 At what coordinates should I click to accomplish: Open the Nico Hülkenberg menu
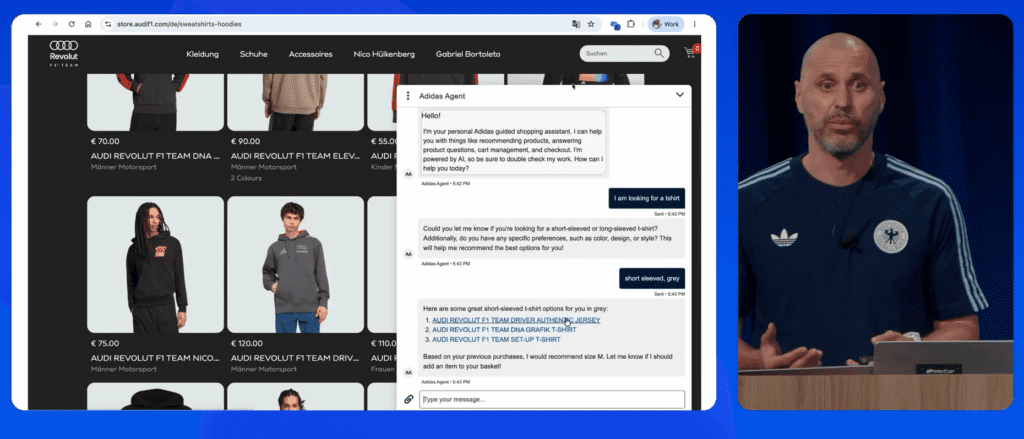[384, 54]
